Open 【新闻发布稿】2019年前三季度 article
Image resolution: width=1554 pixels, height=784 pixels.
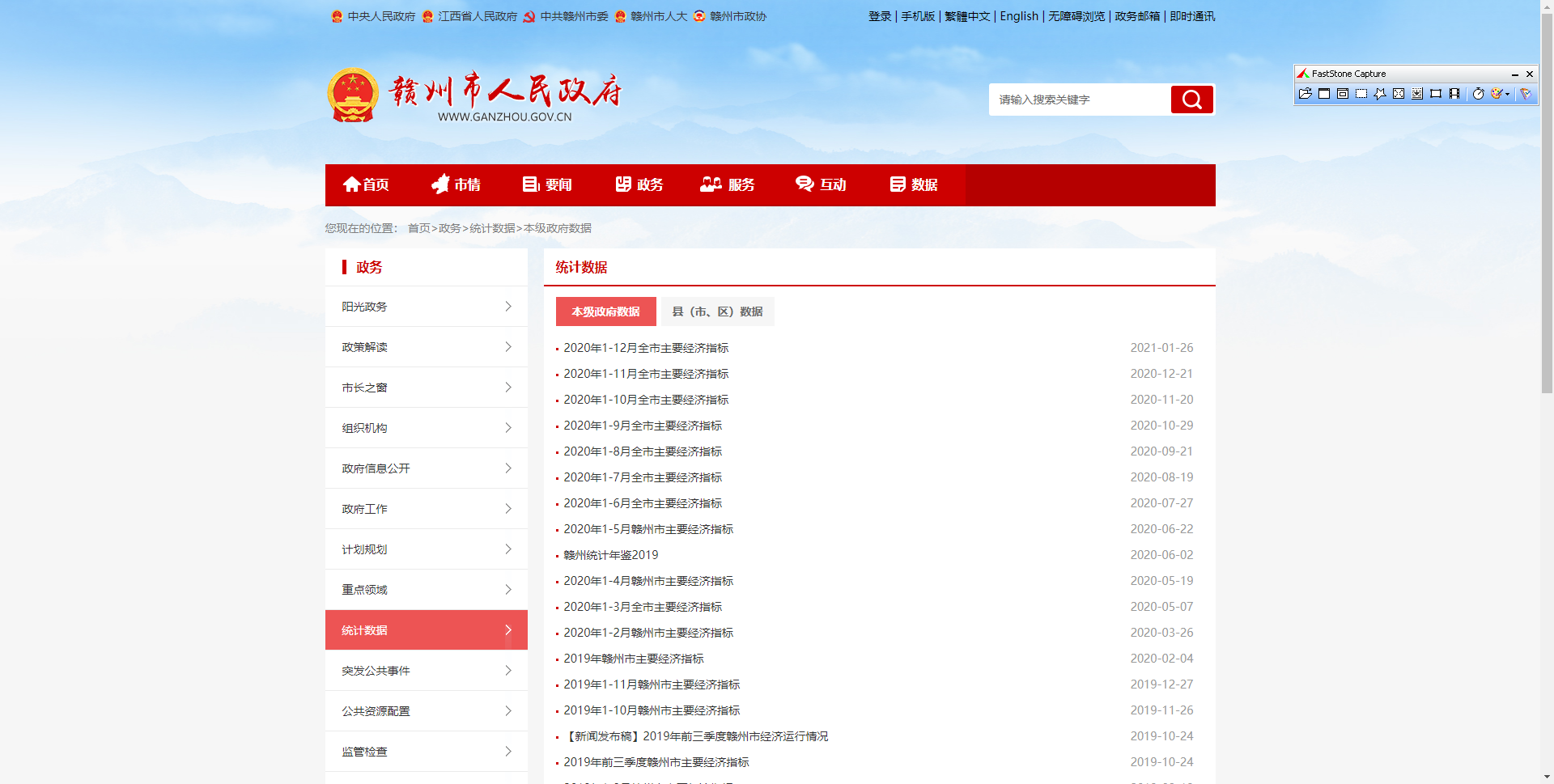point(696,736)
